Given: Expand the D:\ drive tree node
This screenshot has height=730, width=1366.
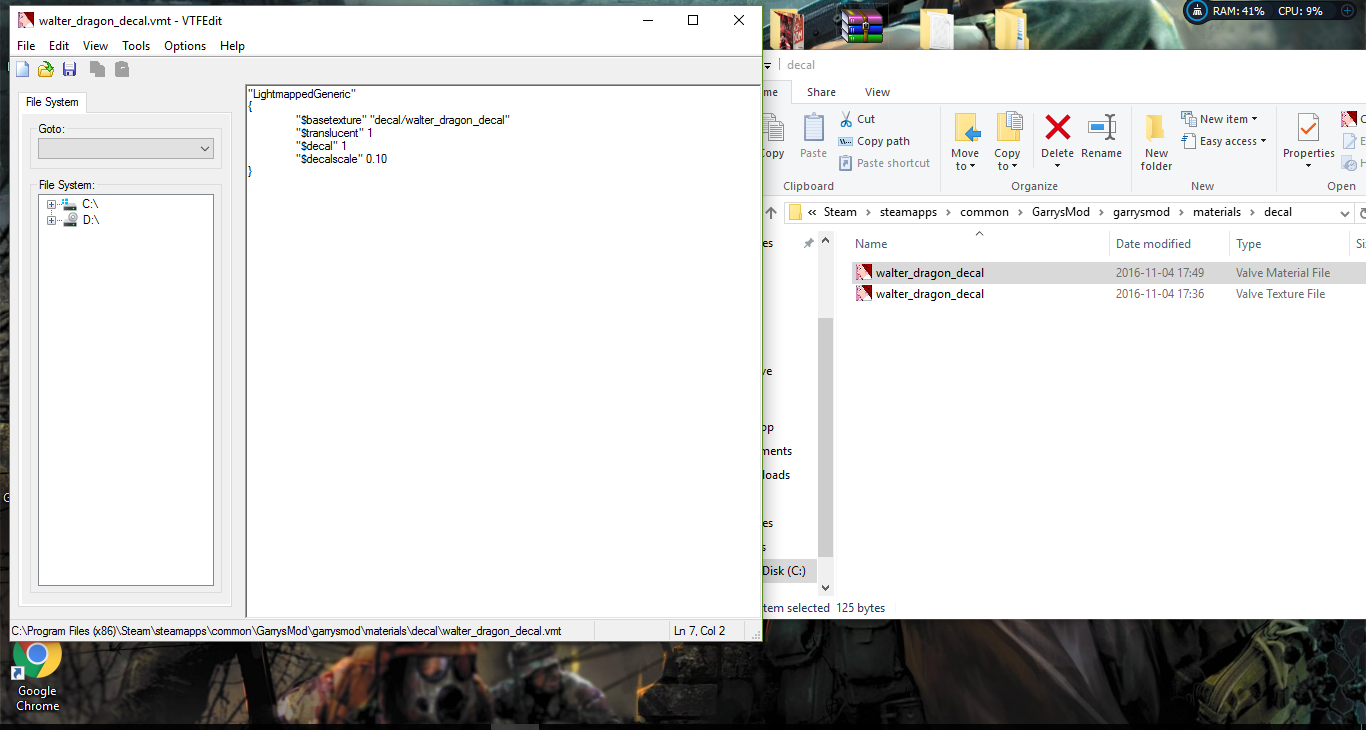Looking at the screenshot, I should 51,221.
